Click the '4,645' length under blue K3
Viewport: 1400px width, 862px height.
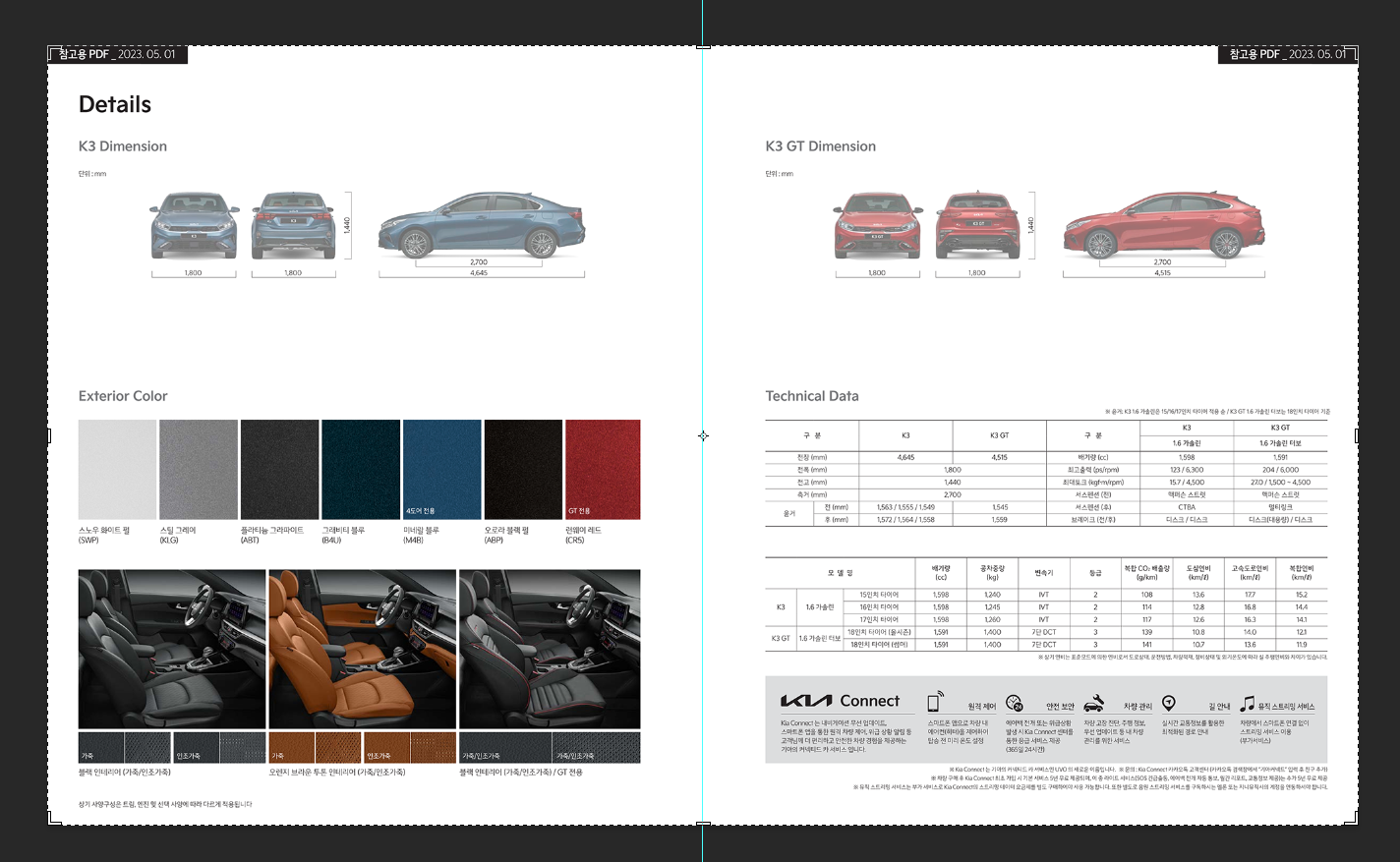[479, 273]
